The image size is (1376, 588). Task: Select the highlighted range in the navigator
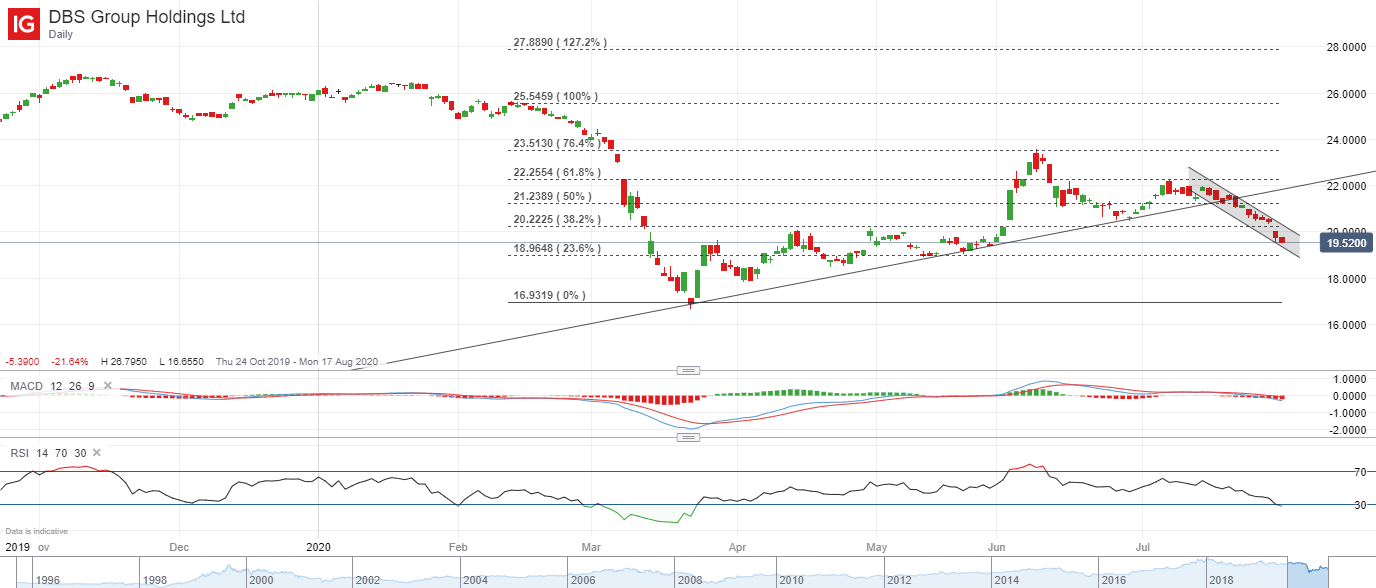1307,572
